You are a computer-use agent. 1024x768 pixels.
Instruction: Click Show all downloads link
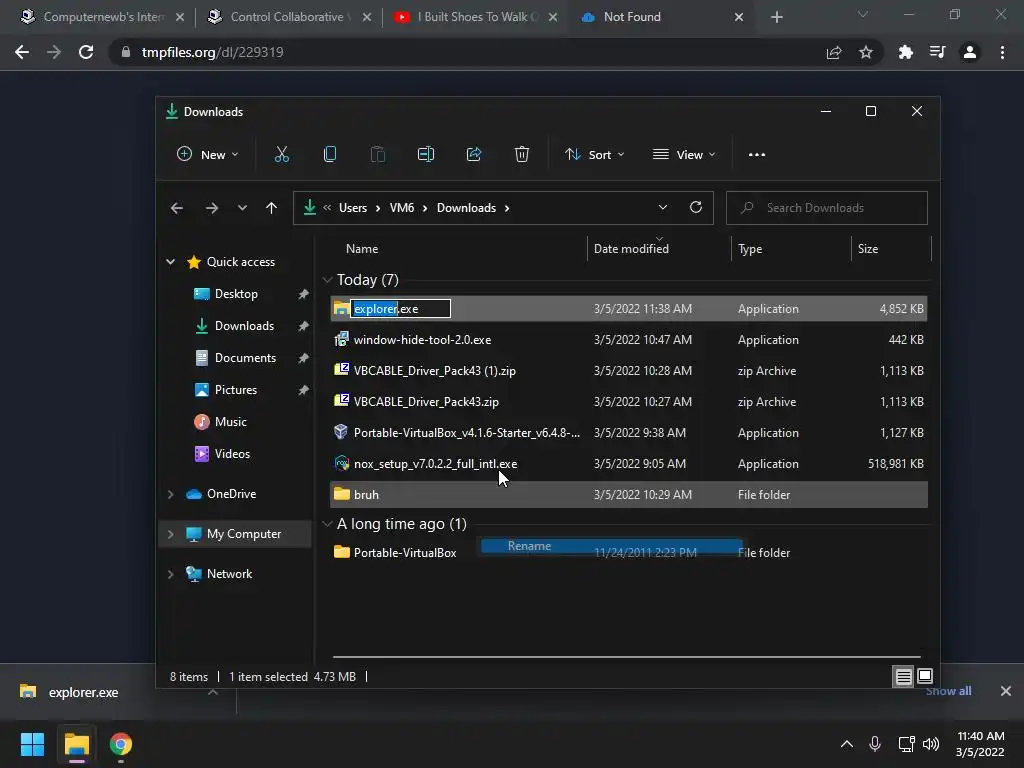(x=948, y=691)
